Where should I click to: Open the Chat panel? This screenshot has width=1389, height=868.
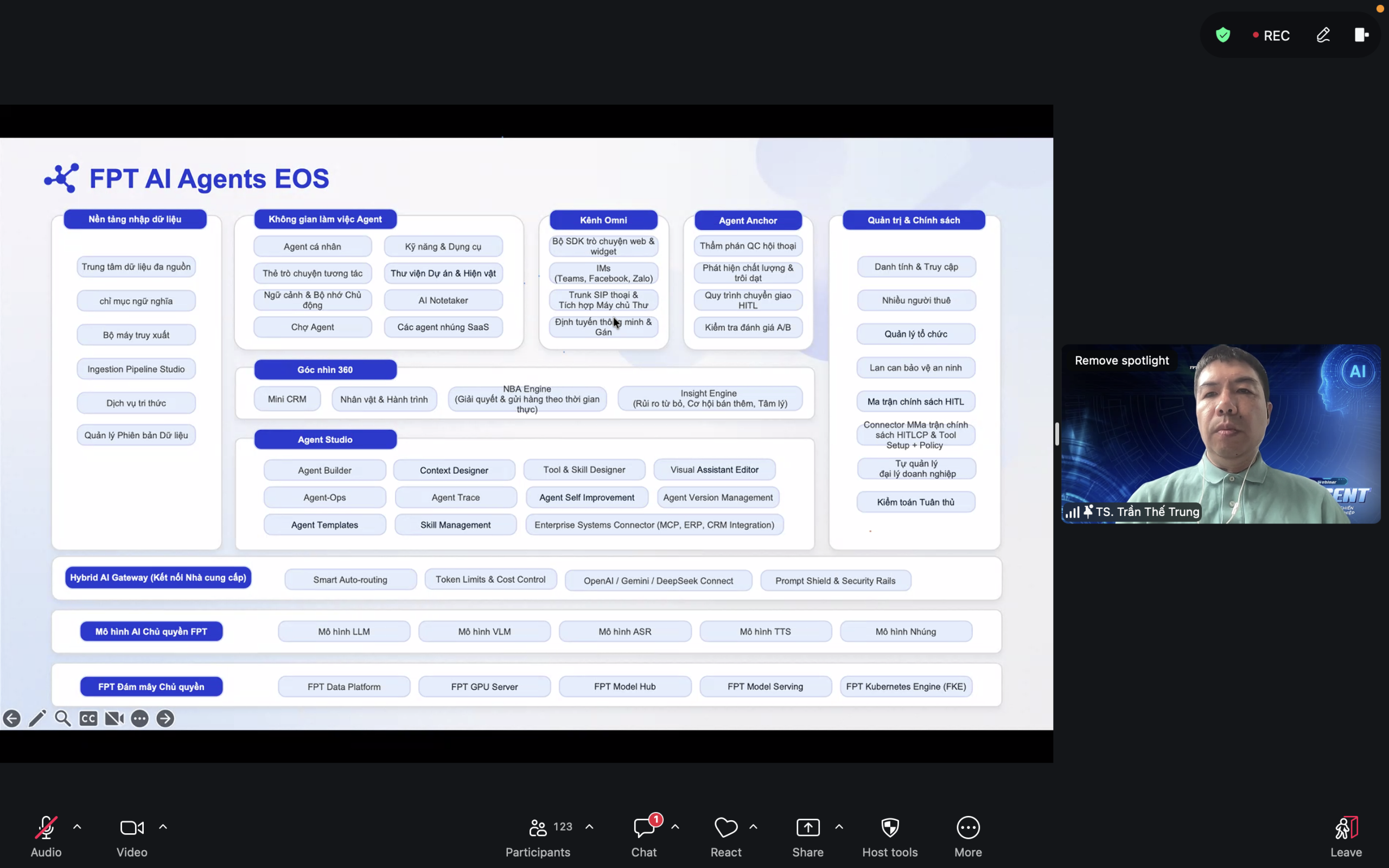click(644, 837)
